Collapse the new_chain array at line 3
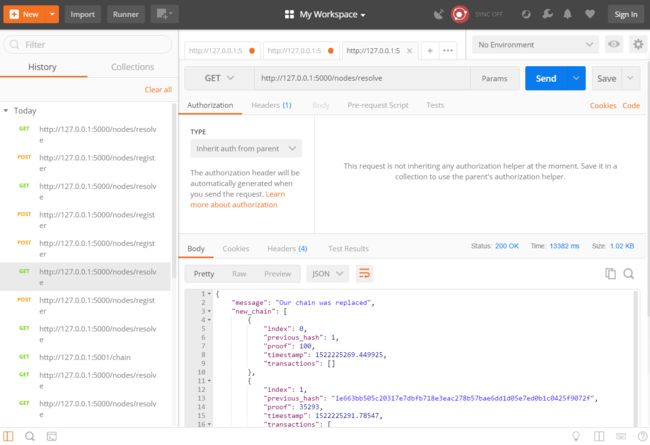650x445 pixels. coord(209,311)
